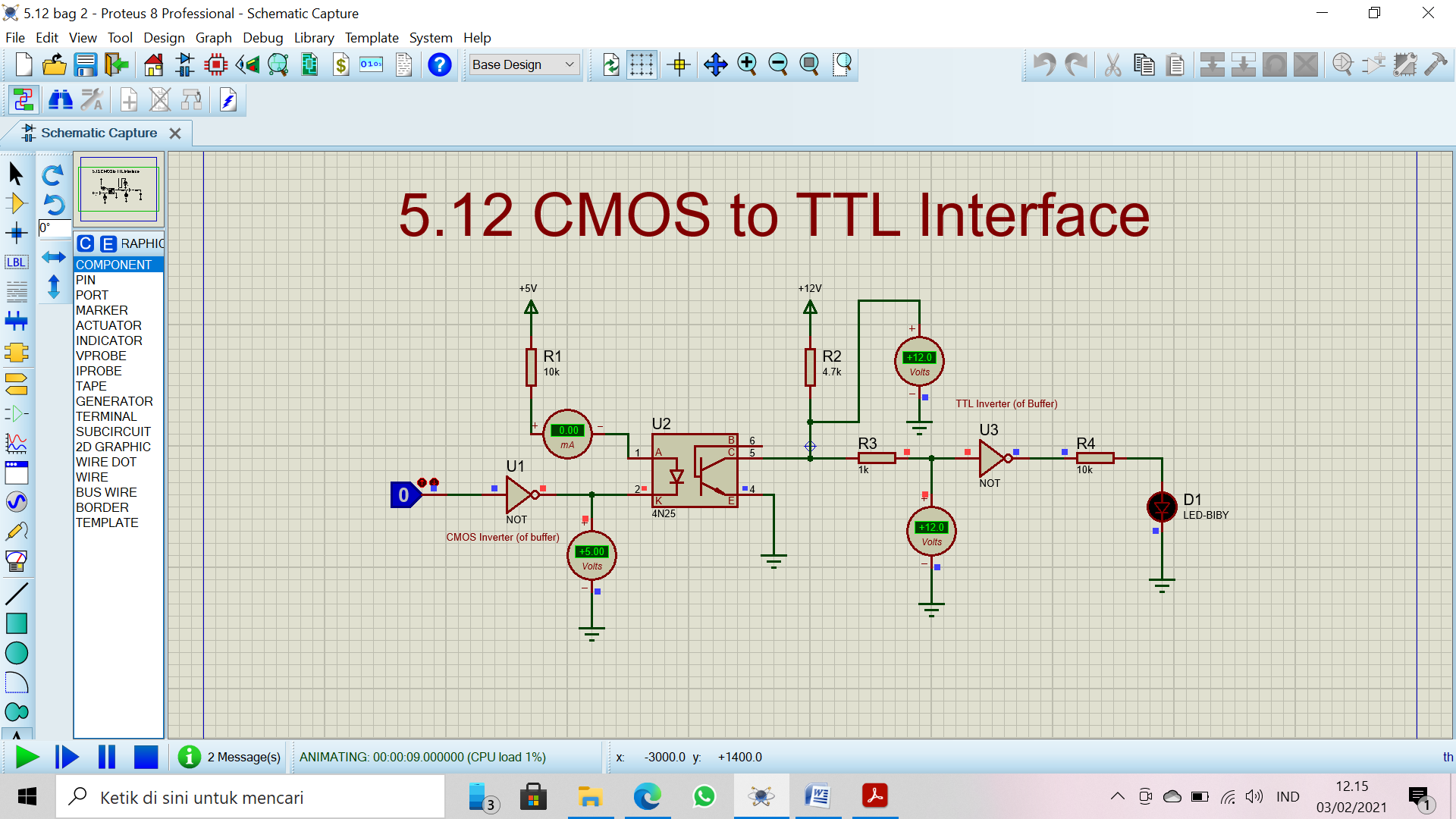Click the Save Project toolbar icon

[x=86, y=65]
